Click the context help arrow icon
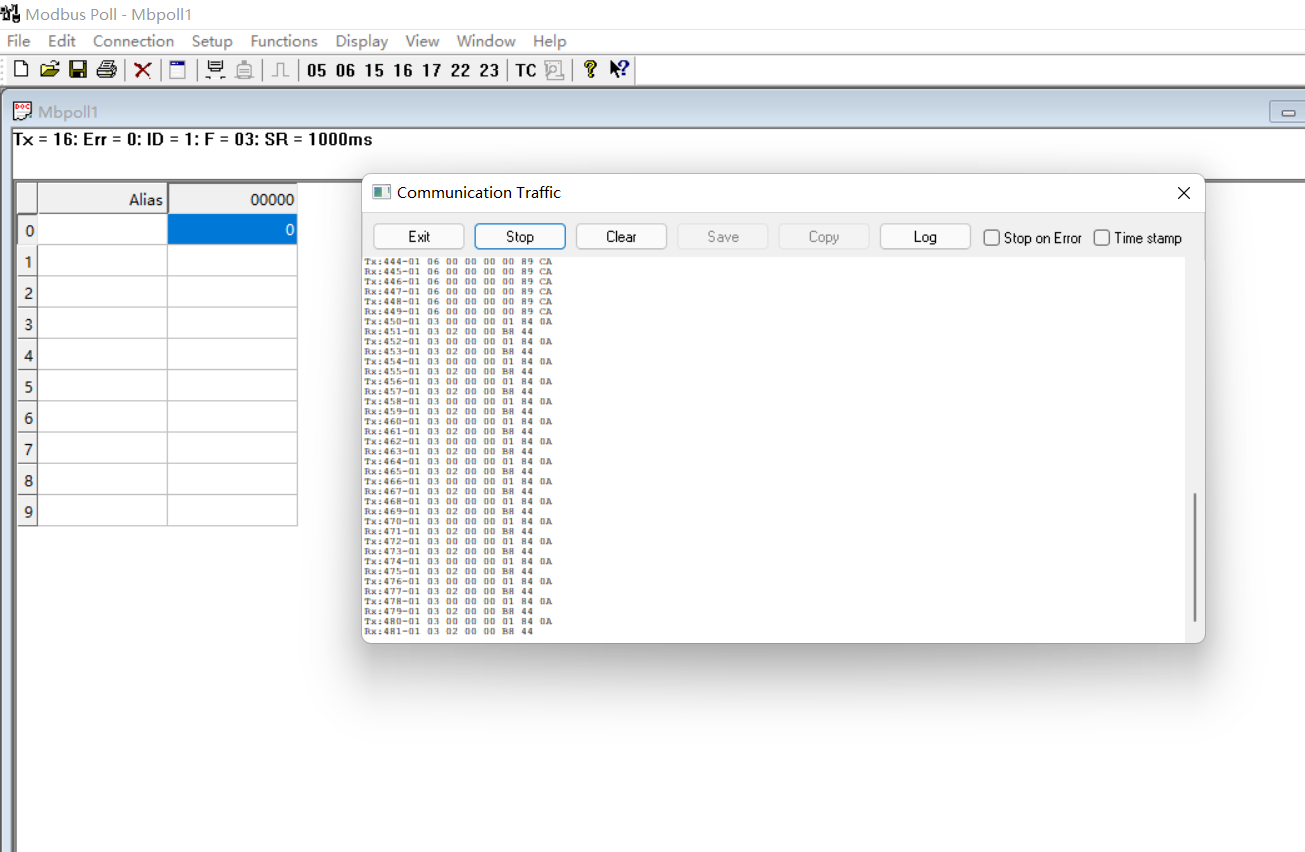The image size is (1305, 852). [619, 70]
